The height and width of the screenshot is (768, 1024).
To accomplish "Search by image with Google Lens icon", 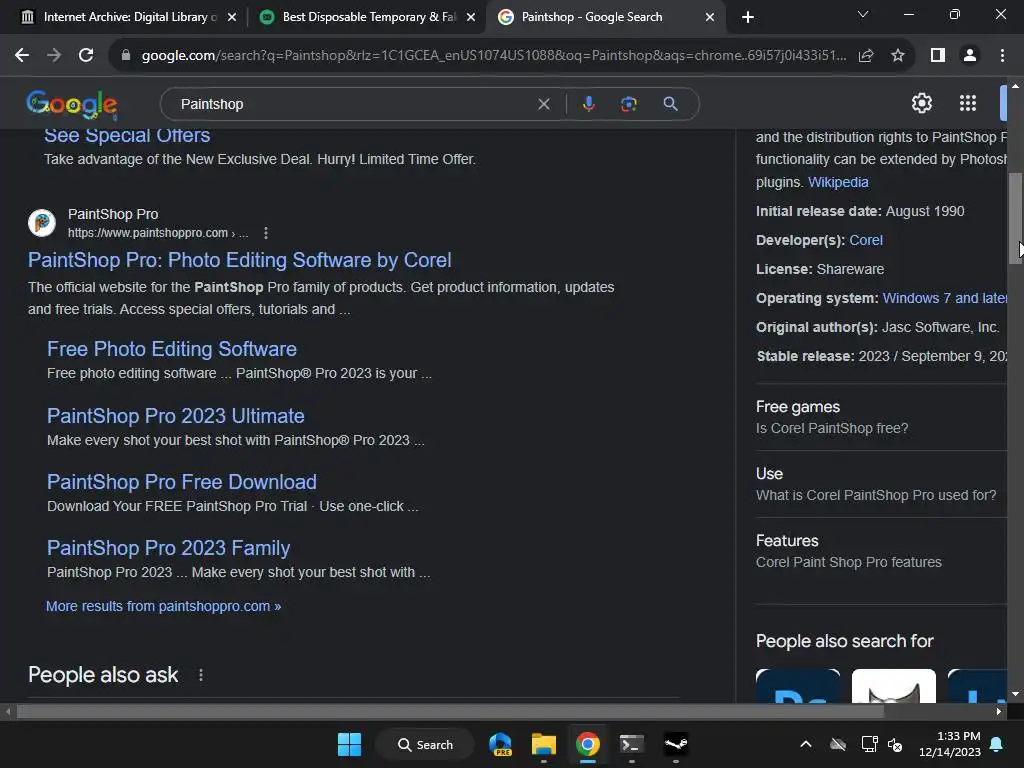I will click(x=628, y=104).
